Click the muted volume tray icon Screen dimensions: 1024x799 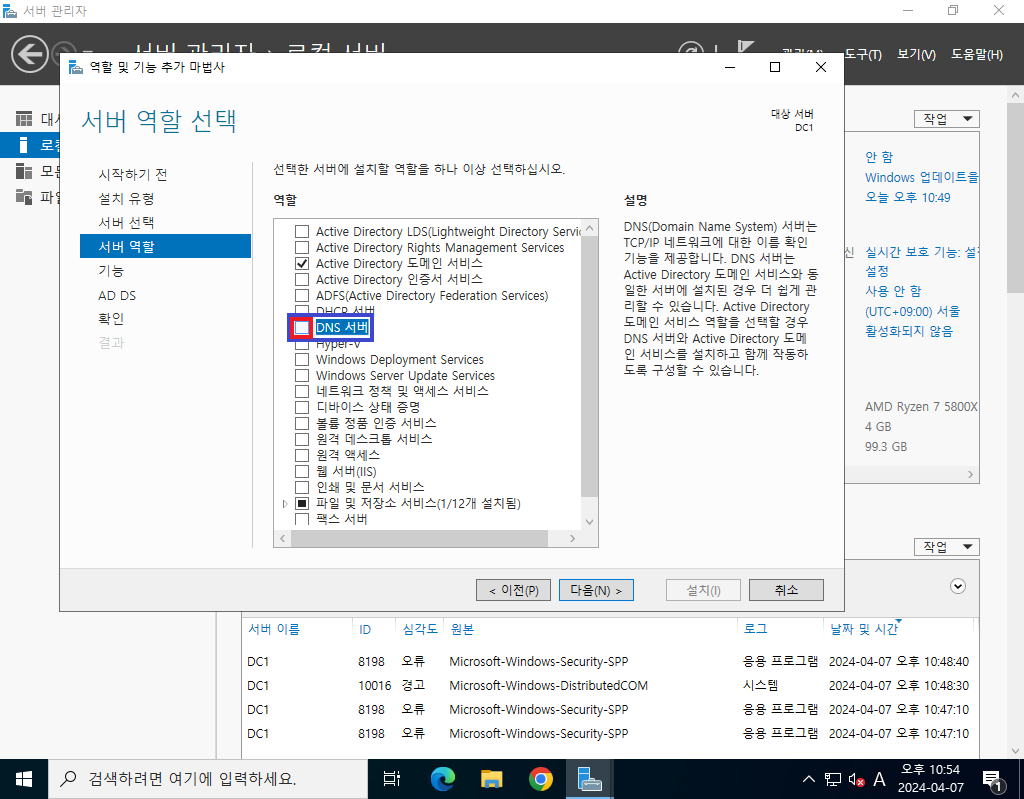tap(856, 779)
